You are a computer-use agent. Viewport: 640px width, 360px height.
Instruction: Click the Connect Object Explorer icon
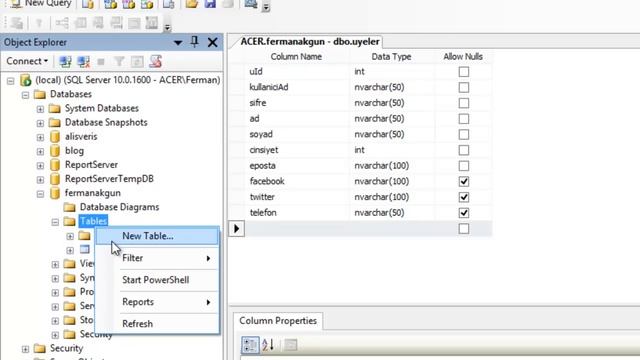[x=65, y=62]
